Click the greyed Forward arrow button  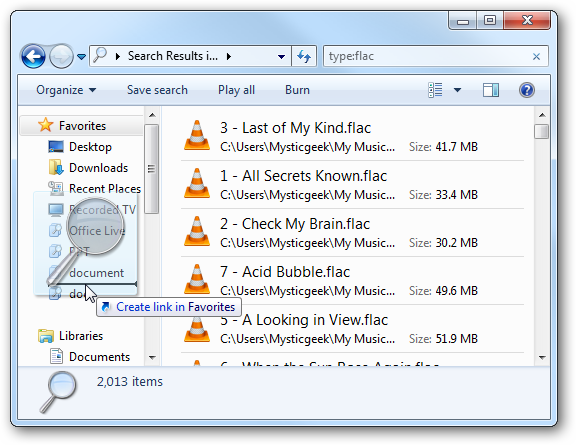point(61,56)
